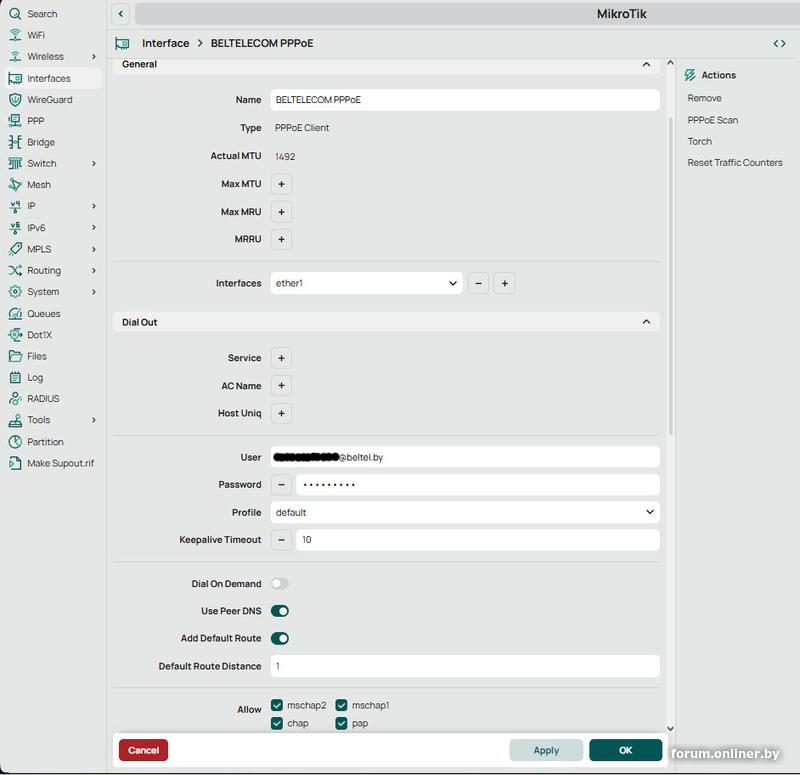Click the Search magnifier icon
Screen dimensions: 800x775
(x=15, y=14)
